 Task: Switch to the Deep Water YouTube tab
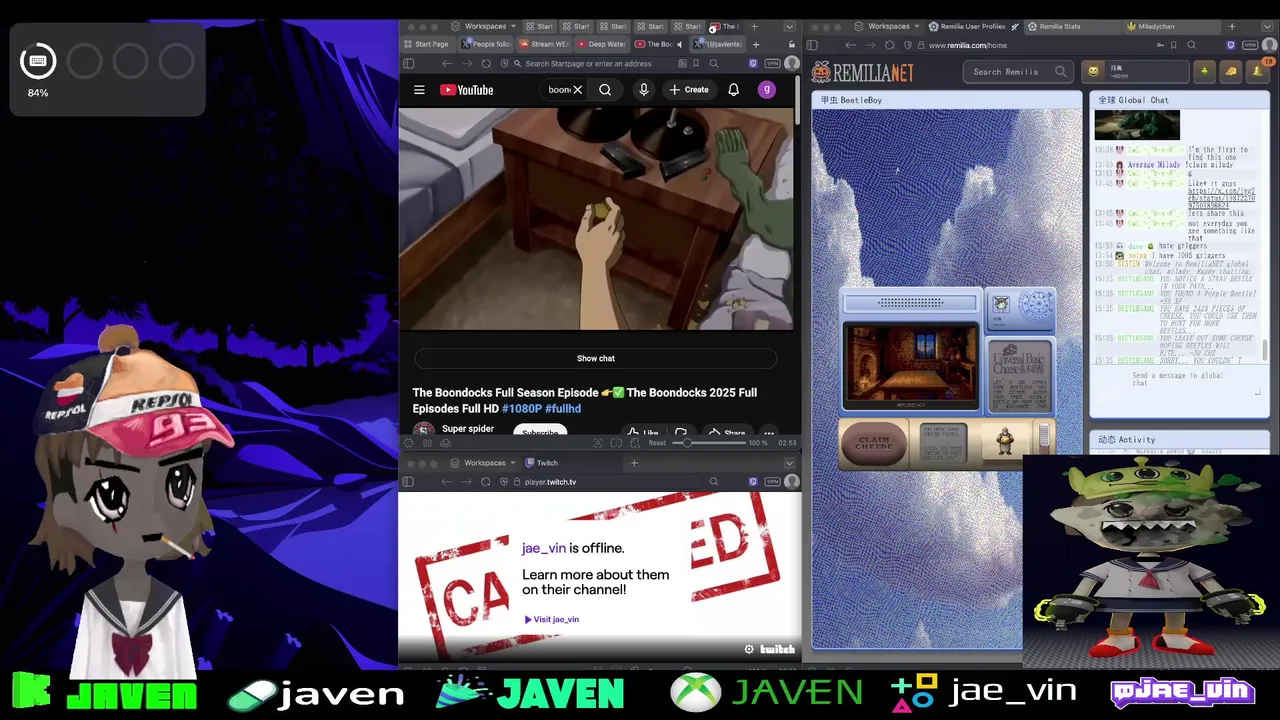[x=602, y=44]
